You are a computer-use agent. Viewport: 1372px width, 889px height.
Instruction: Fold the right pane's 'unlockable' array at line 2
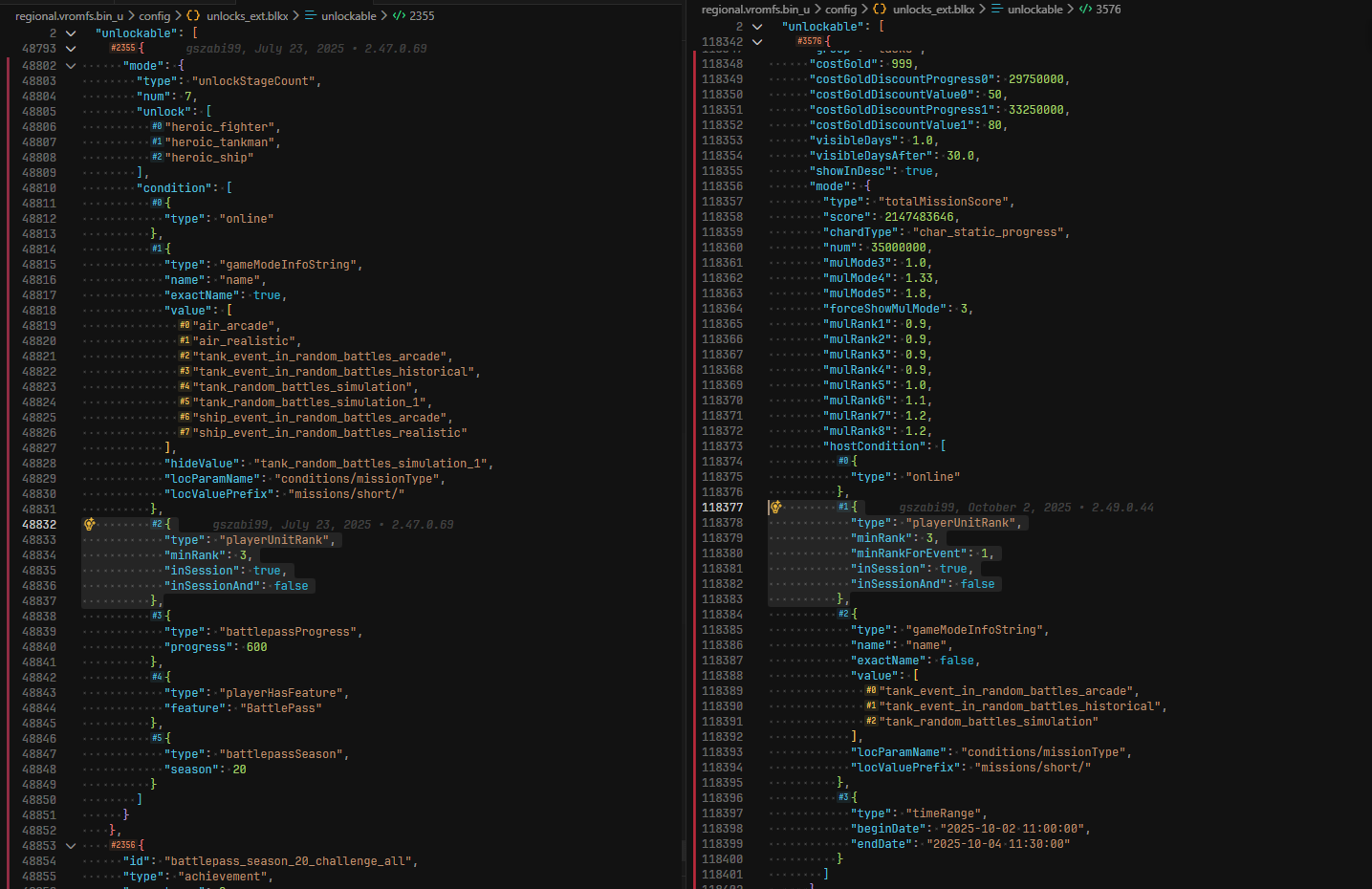[x=757, y=26]
